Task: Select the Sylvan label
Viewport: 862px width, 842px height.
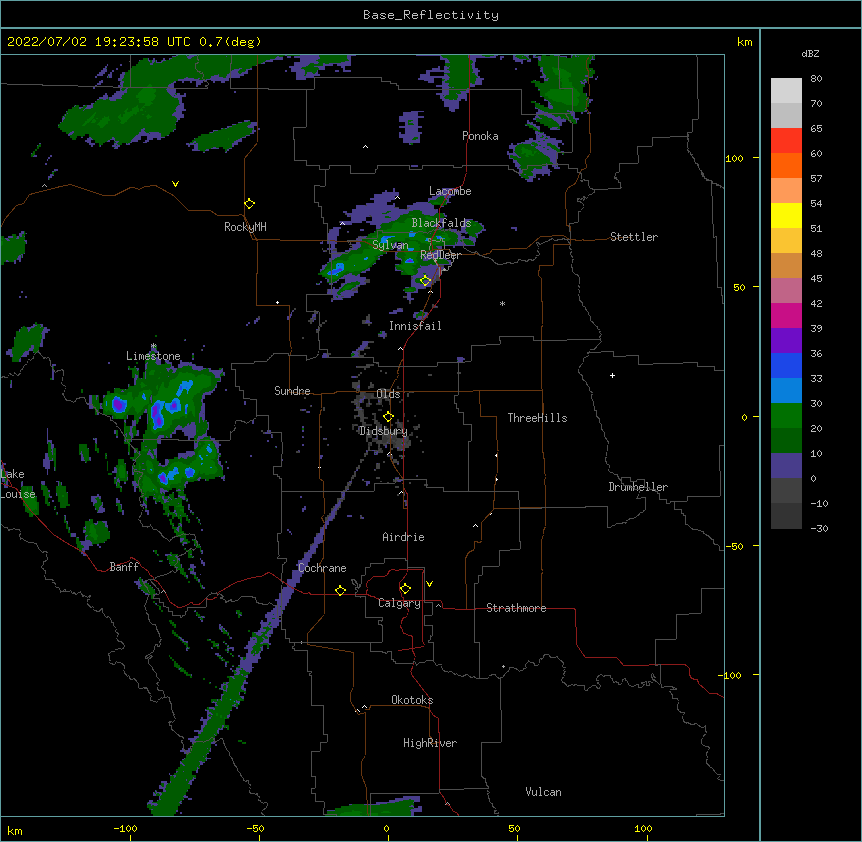Action: 390,245
